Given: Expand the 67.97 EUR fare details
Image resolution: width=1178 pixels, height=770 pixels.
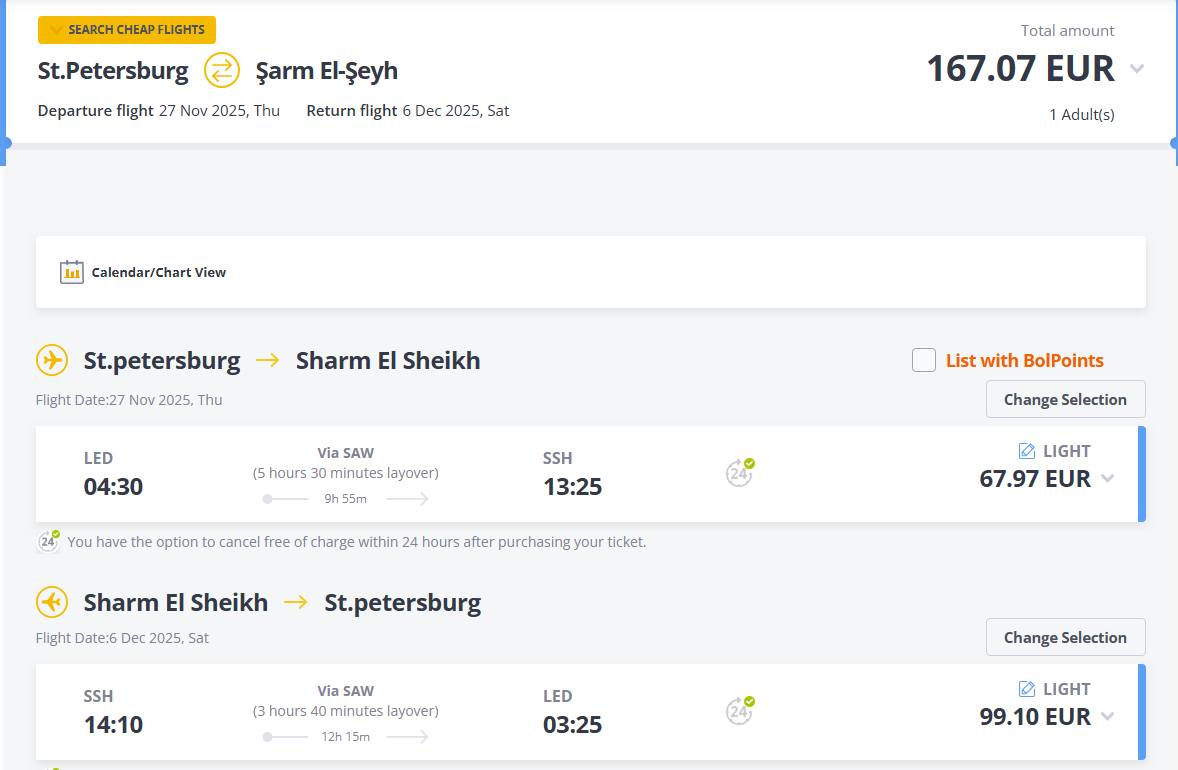Looking at the screenshot, I should (1107, 478).
